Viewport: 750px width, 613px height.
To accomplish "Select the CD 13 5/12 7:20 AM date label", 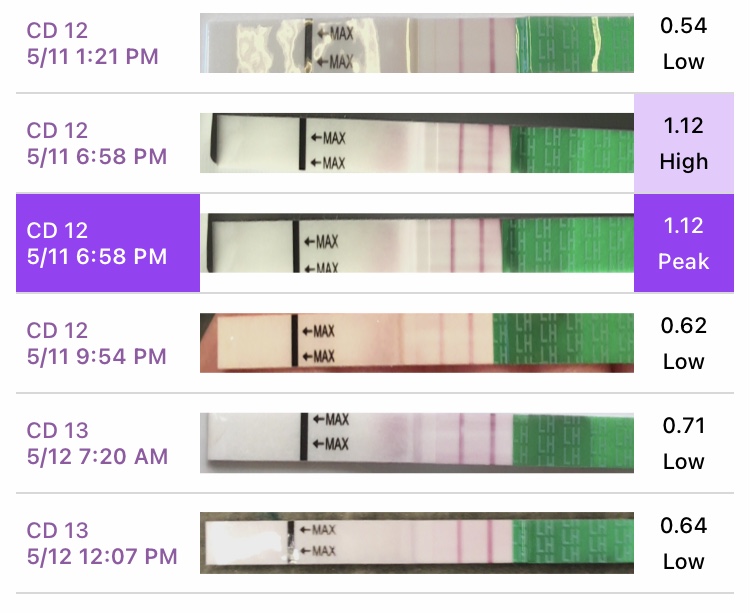I will pyautogui.click(x=97, y=443).
